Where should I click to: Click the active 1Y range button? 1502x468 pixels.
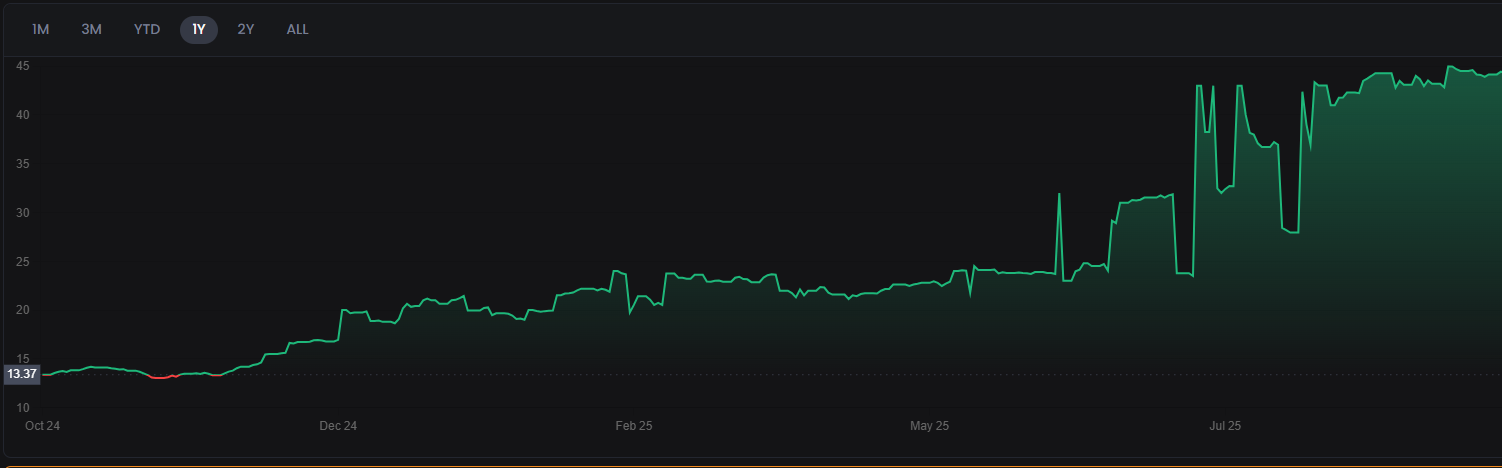(x=199, y=30)
